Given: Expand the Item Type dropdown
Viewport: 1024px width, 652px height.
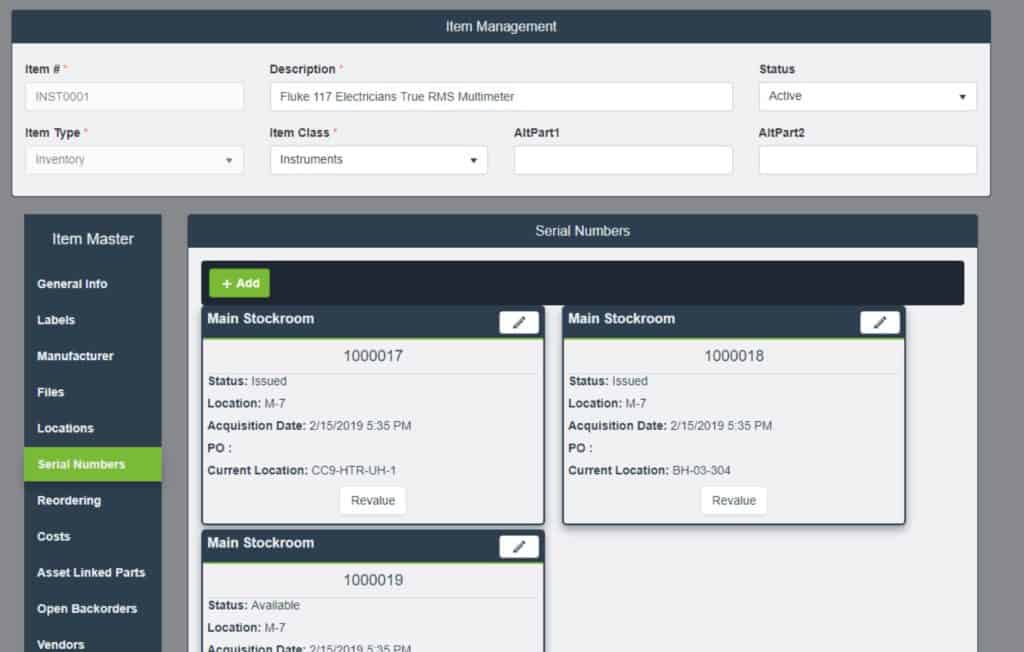Looking at the screenshot, I should tap(134, 160).
